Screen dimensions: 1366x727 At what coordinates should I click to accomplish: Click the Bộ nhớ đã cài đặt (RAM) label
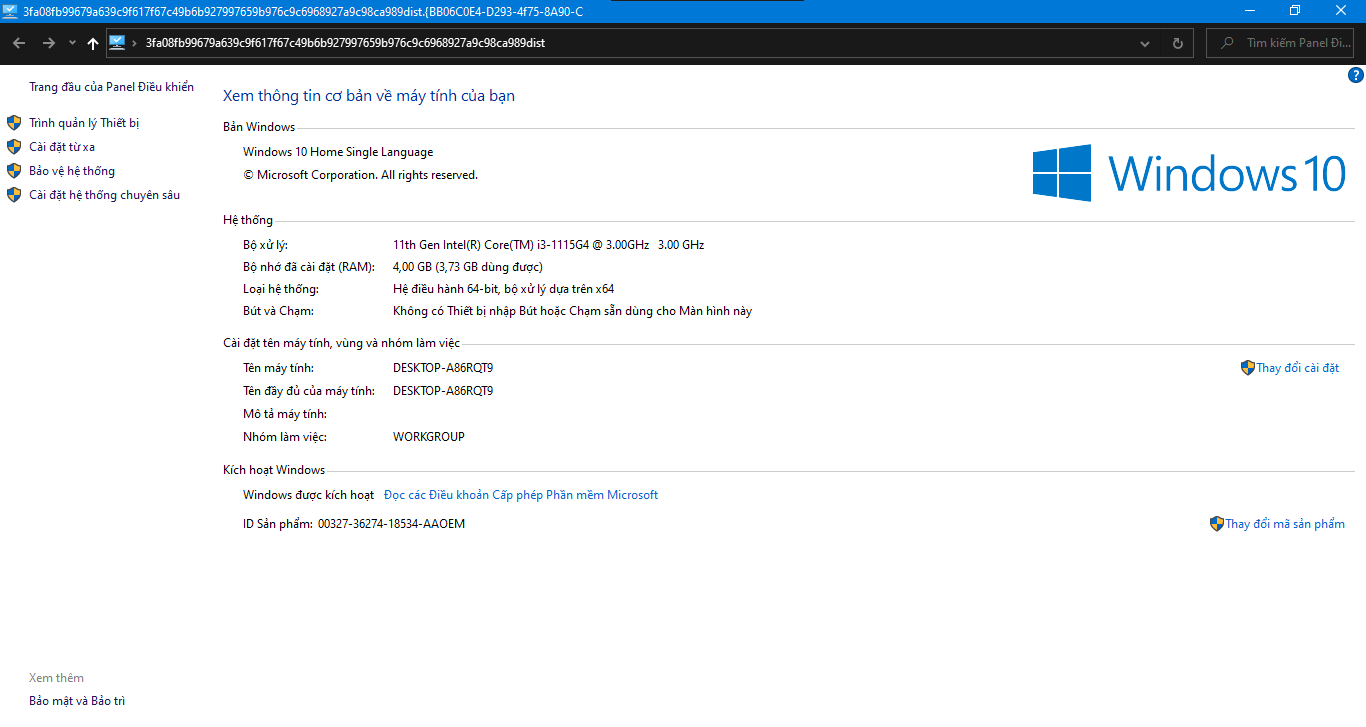point(309,267)
